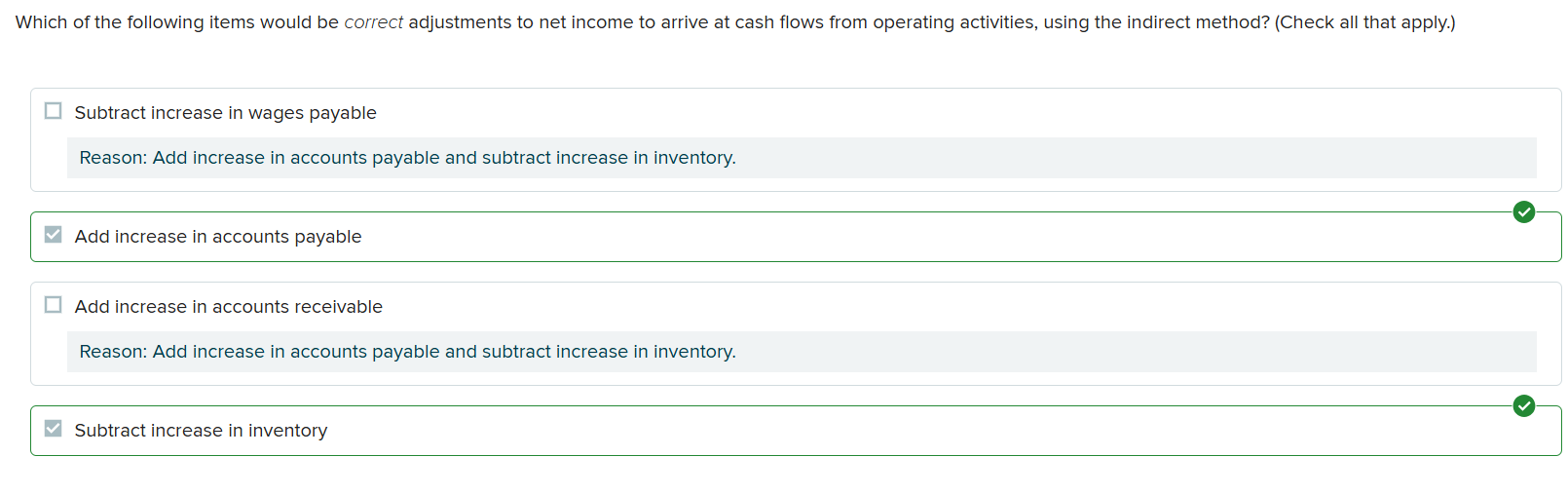This screenshot has height=495, width=1568.
Task: Toggle the 'Add increase in accounts payable' checkbox
Action: pos(54,235)
